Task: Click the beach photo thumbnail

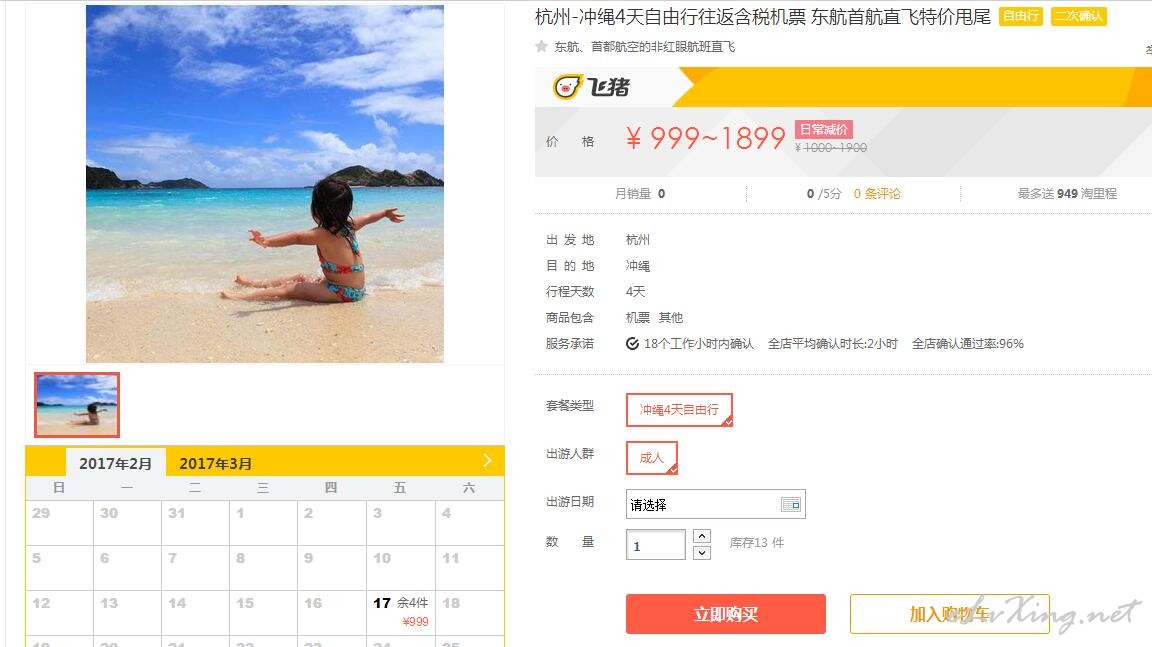Action: pyautogui.click(x=76, y=405)
